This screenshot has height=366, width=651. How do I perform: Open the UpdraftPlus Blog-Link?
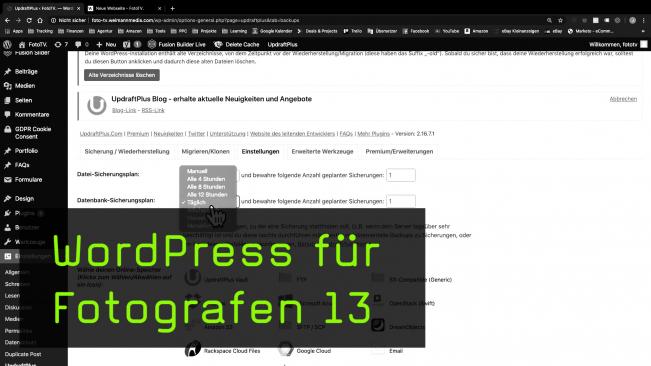point(124,110)
